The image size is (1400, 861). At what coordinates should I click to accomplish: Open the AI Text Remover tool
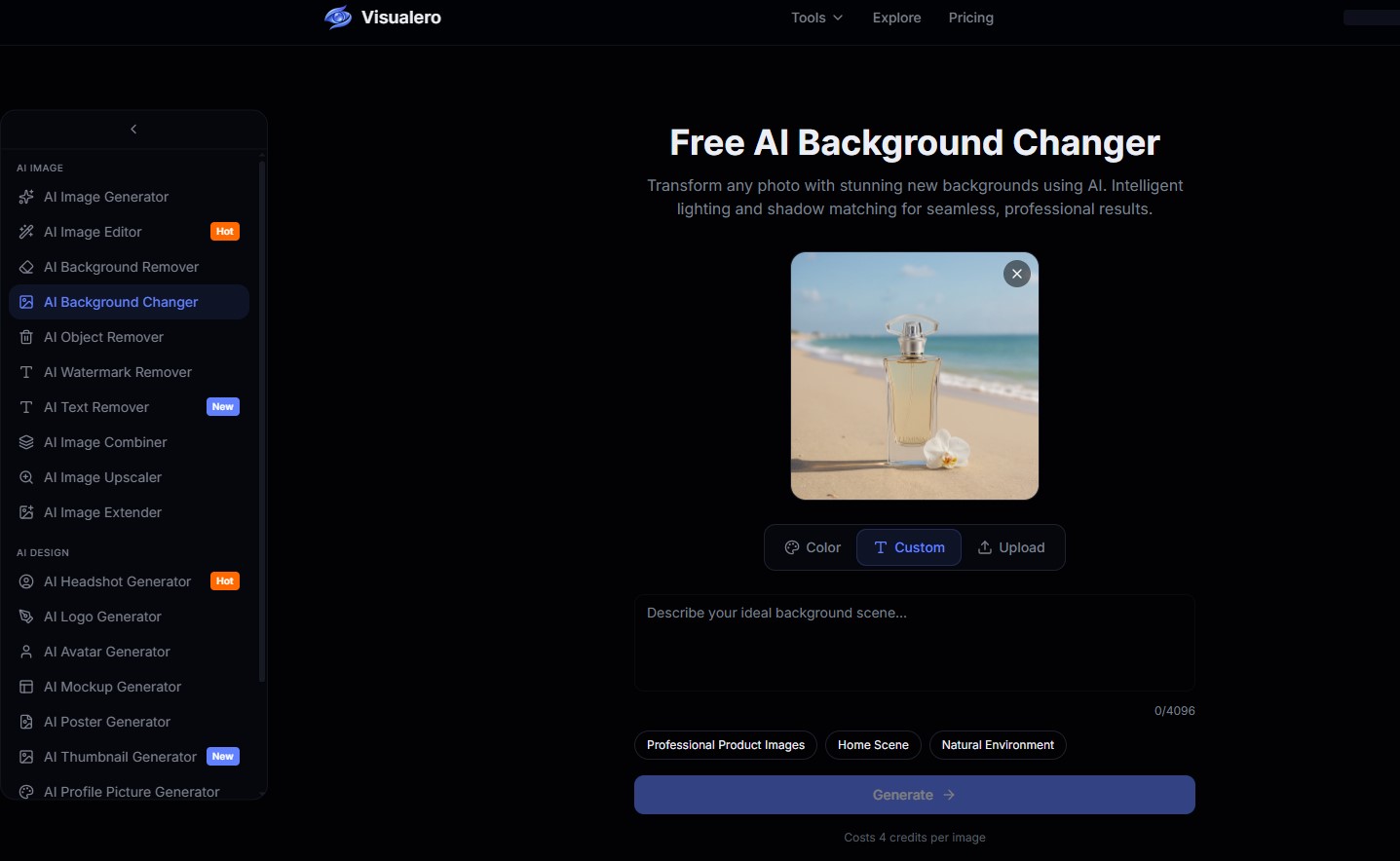click(x=95, y=407)
